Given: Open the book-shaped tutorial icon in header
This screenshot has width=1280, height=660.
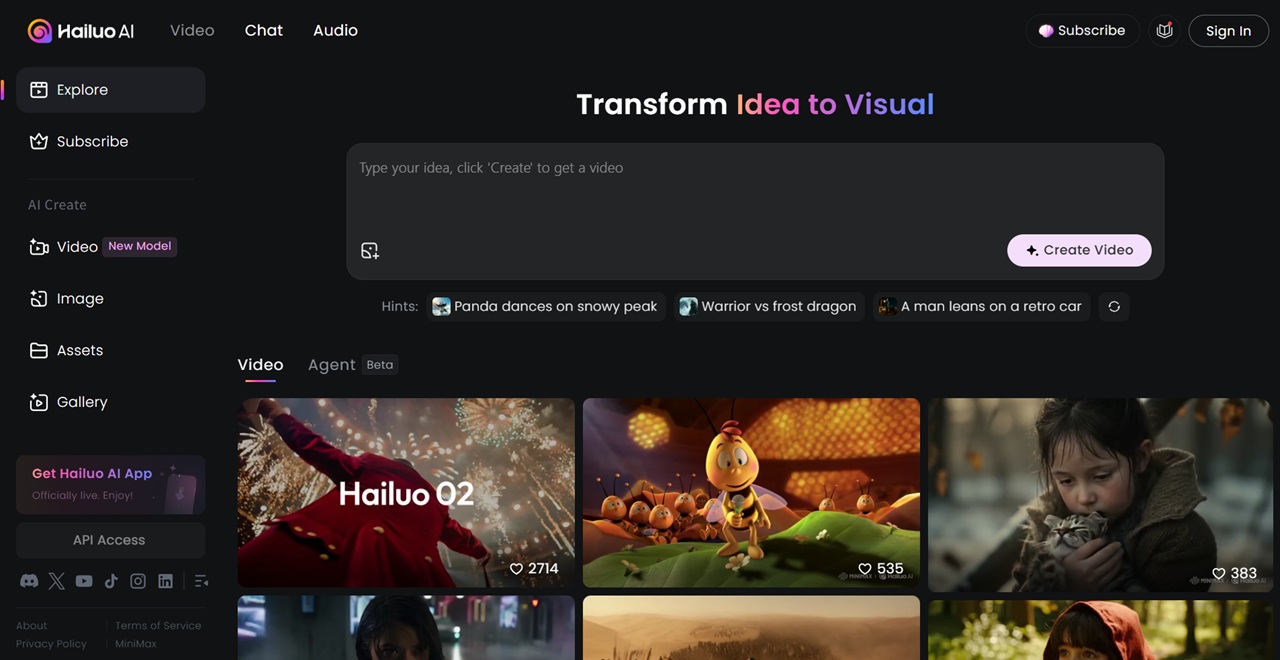Looking at the screenshot, I should tap(1164, 31).
